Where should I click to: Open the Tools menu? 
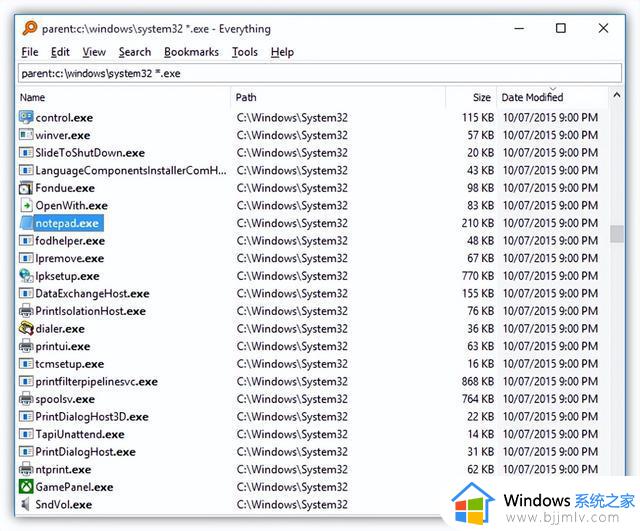click(x=245, y=52)
